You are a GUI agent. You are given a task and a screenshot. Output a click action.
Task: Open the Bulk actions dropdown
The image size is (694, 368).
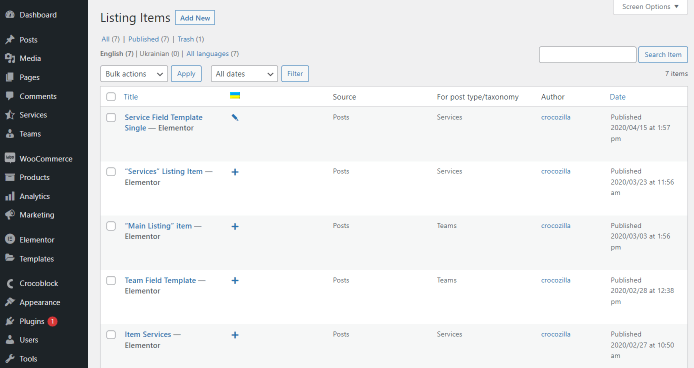134,74
